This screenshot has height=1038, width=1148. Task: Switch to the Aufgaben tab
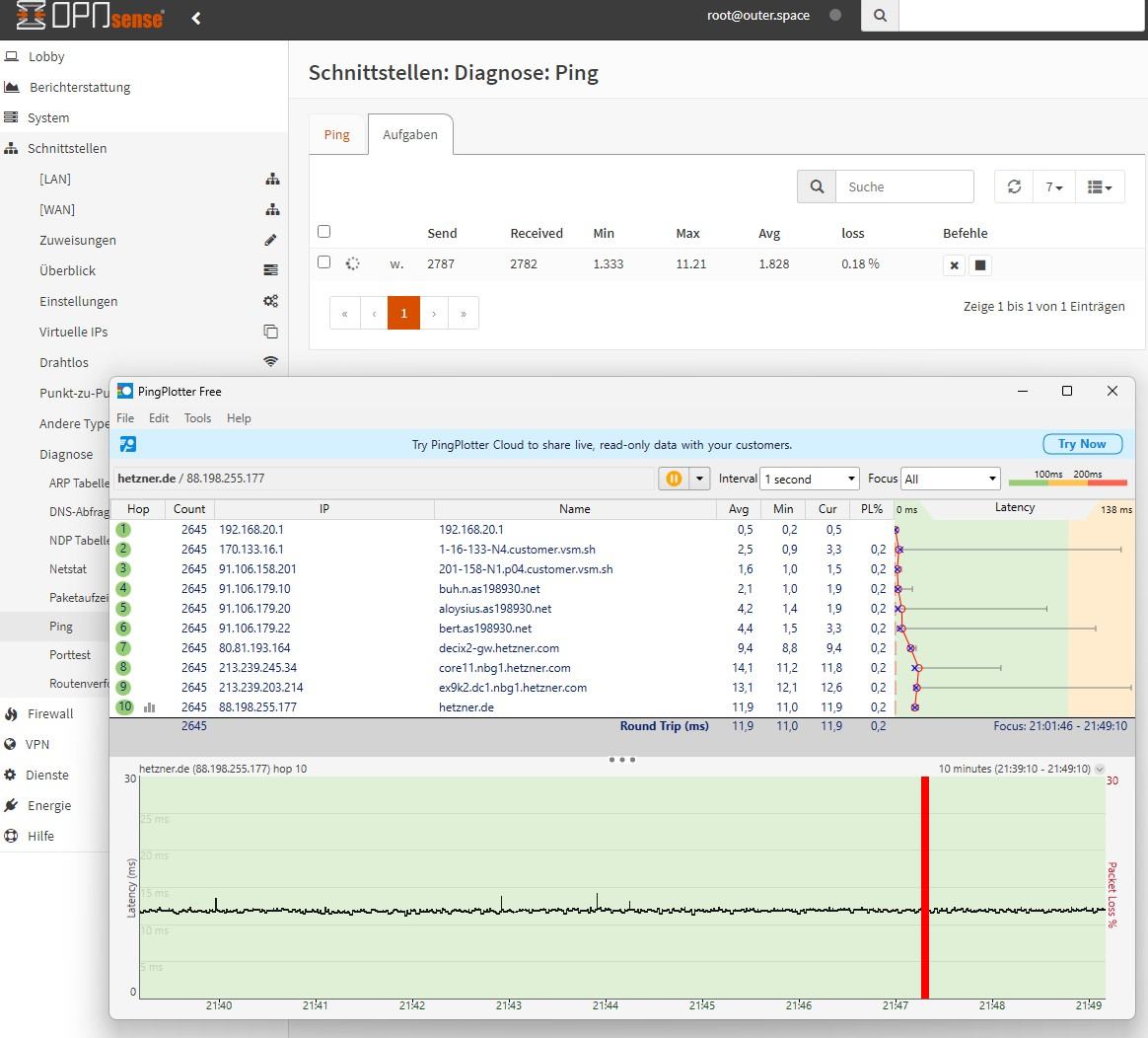pyautogui.click(x=410, y=135)
